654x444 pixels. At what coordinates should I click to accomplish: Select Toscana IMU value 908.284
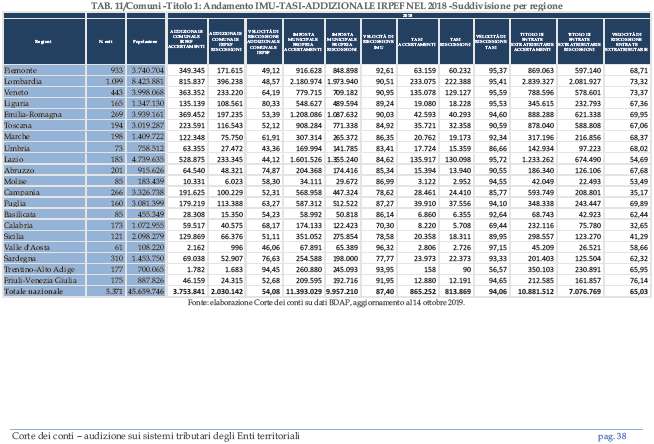tap(309, 125)
